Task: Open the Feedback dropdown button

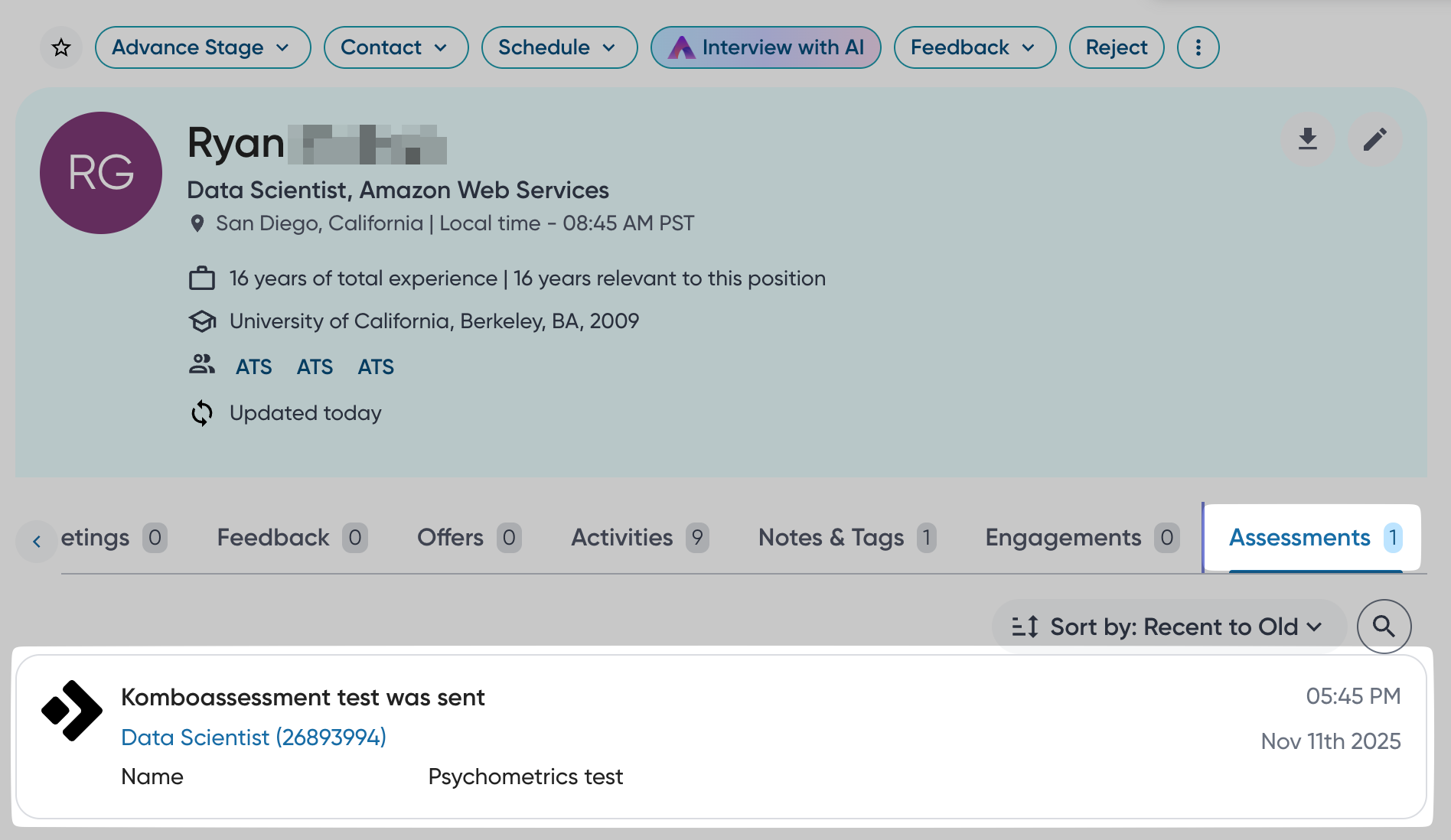Action: tap(974, 47)
